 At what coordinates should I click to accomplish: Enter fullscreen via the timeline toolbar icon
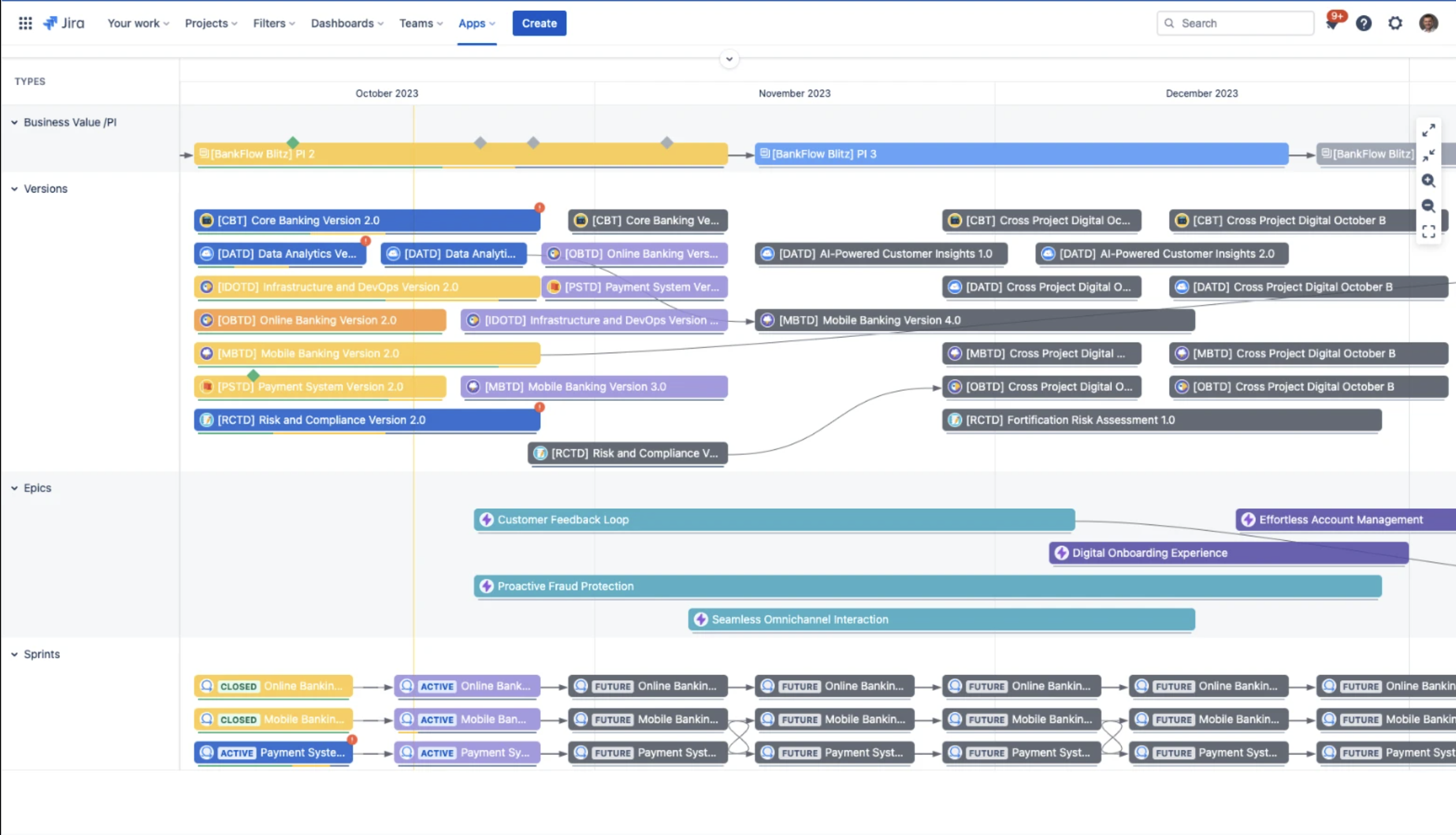(x=1429, y=231)
